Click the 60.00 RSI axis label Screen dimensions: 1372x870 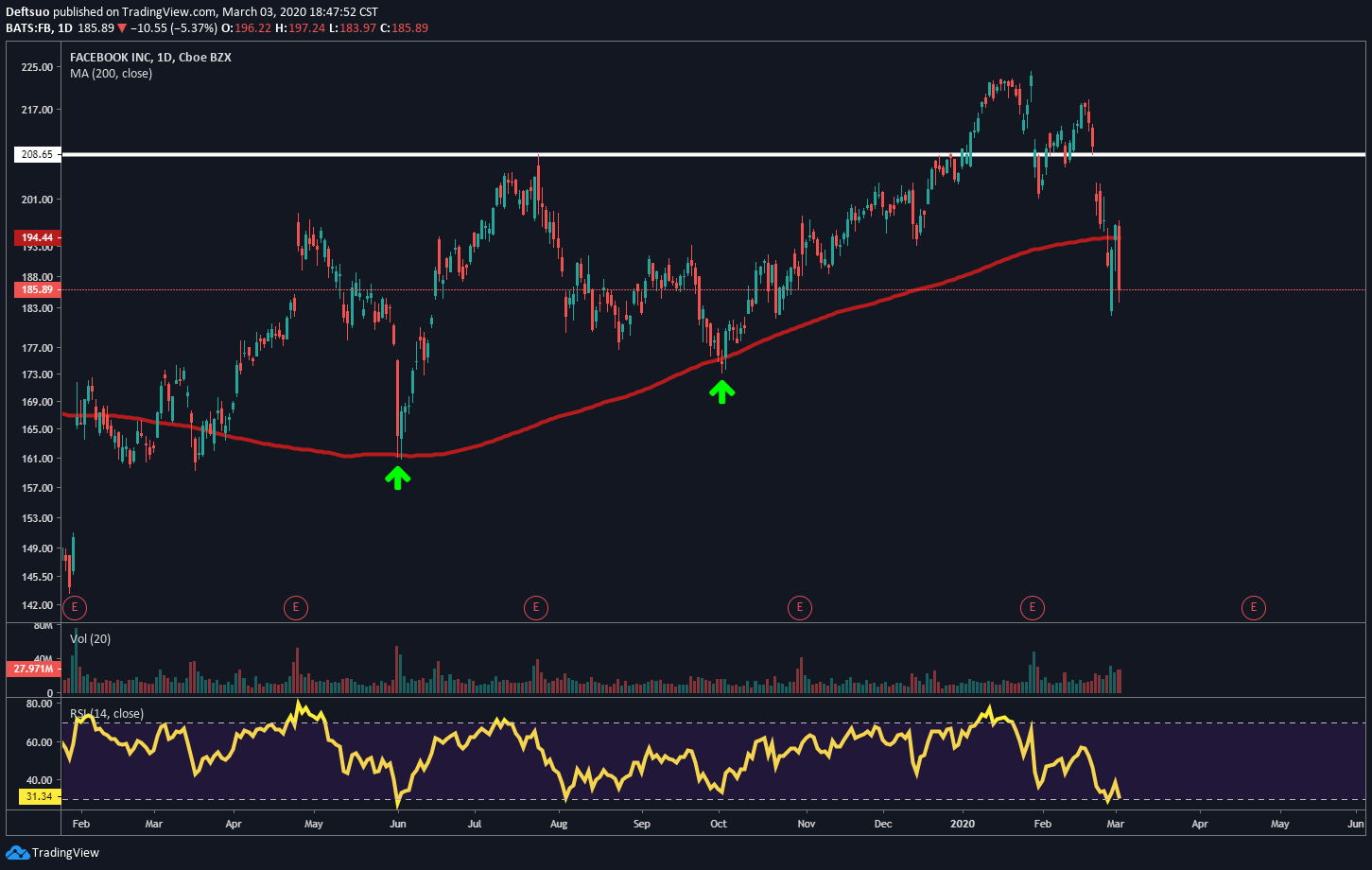(x=40, y=742)
